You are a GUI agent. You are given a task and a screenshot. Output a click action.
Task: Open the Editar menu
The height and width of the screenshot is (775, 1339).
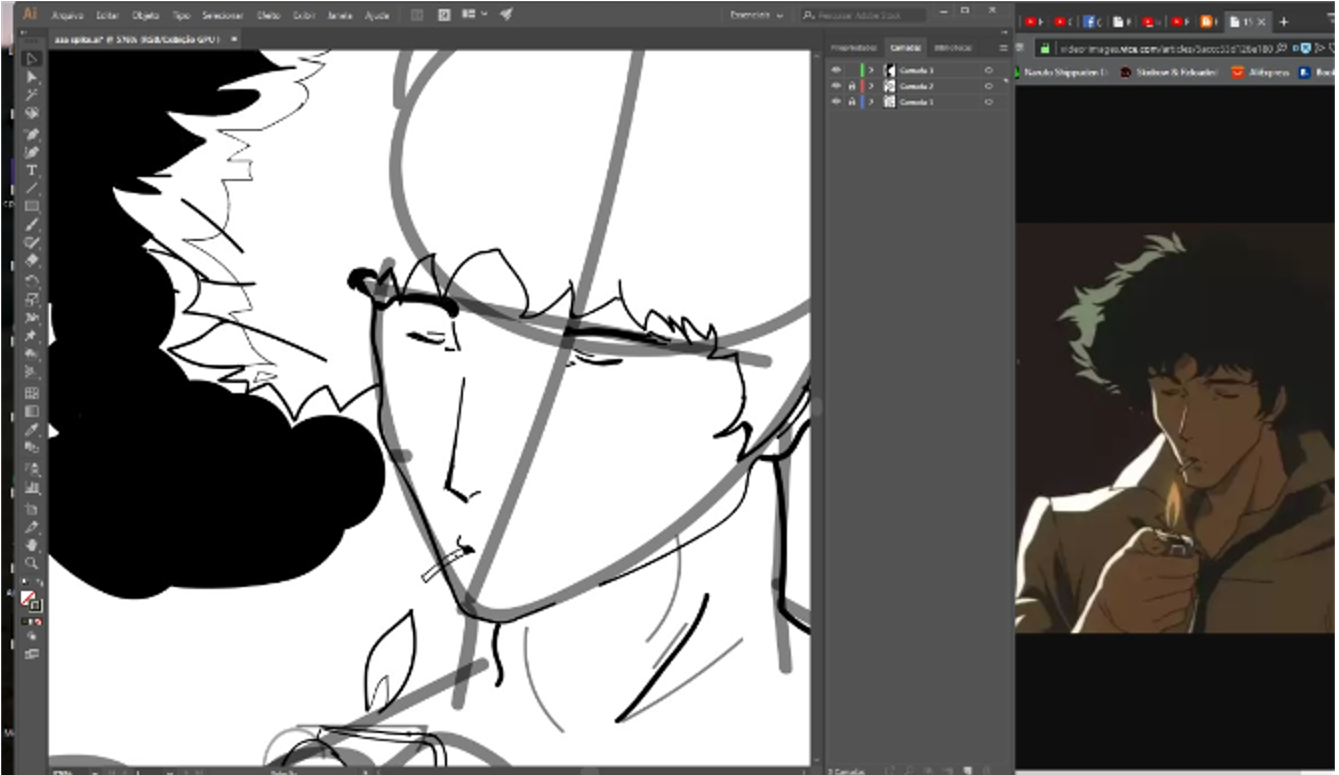[107, 16]
